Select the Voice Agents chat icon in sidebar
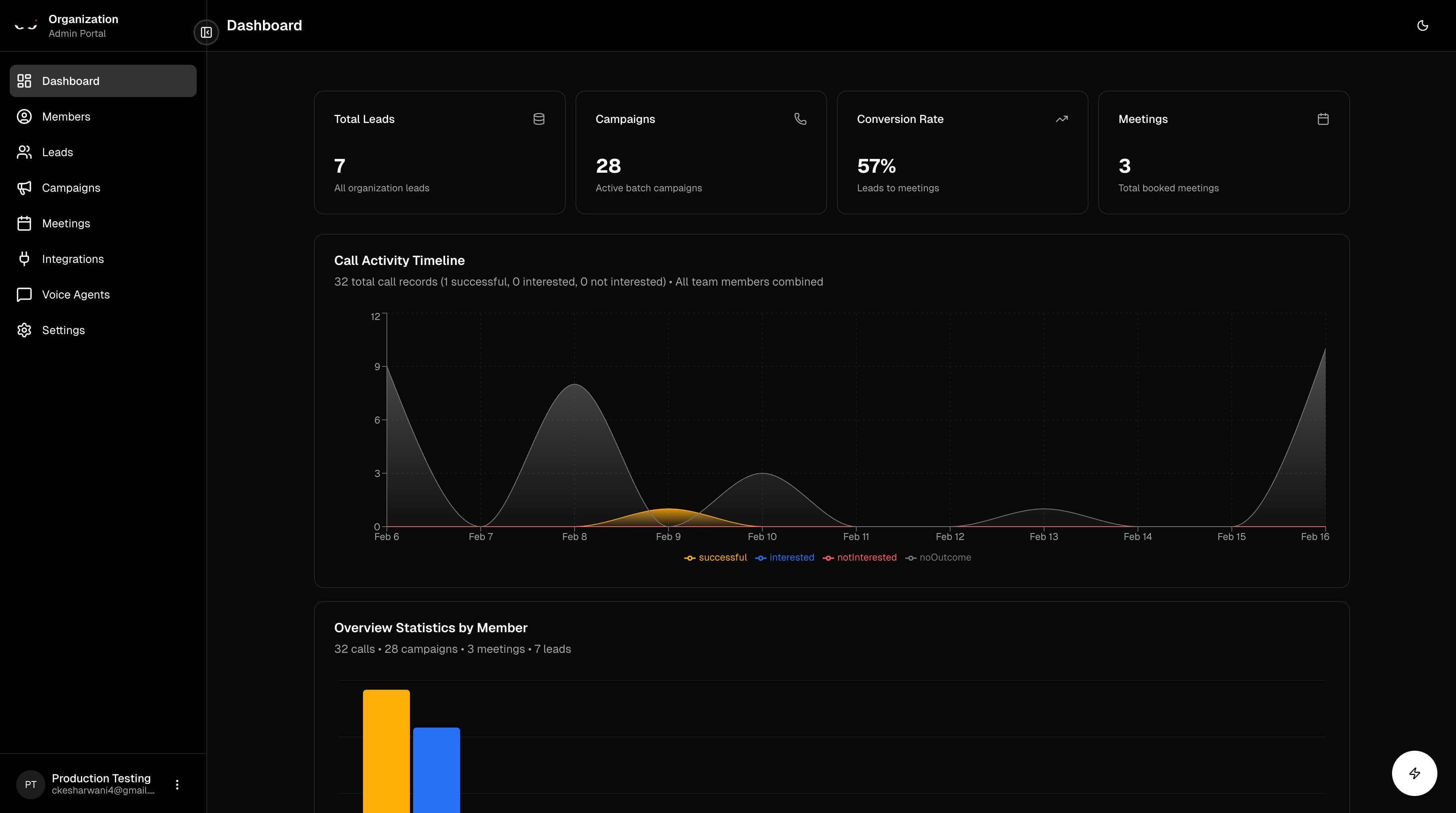The width and height of the screenshot is (1456, 813). 24,294
